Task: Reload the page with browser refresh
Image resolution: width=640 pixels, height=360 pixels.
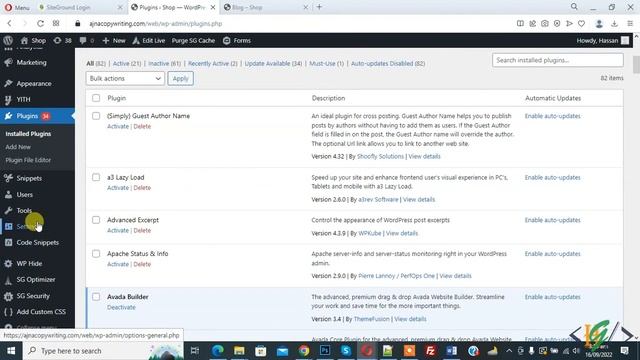Action: click(40, 23)
